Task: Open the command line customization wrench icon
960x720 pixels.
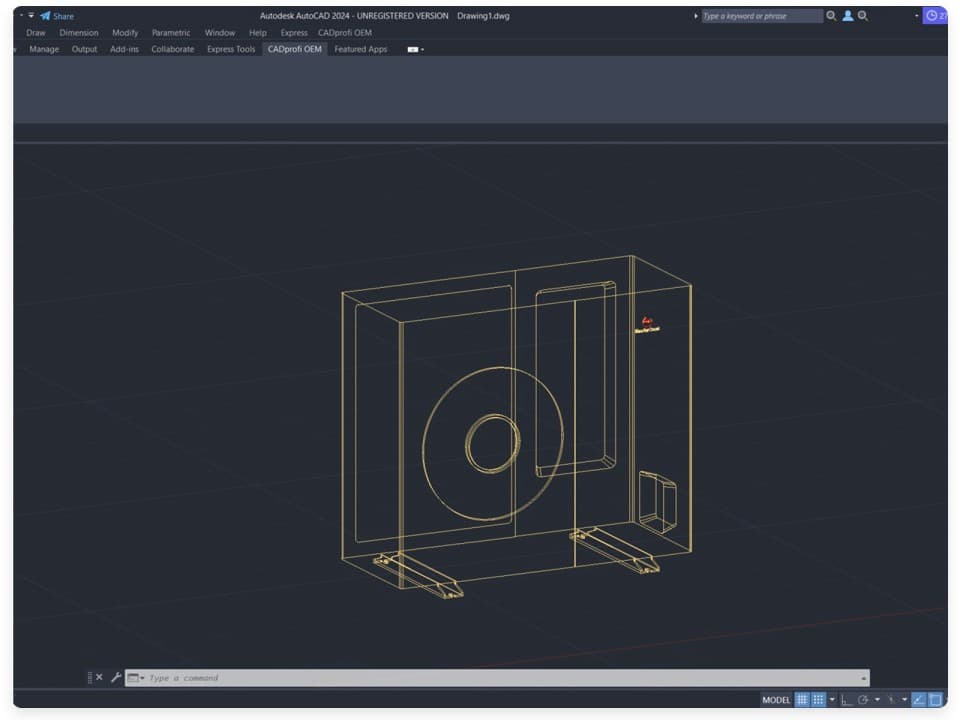Action: pos(114,677)
